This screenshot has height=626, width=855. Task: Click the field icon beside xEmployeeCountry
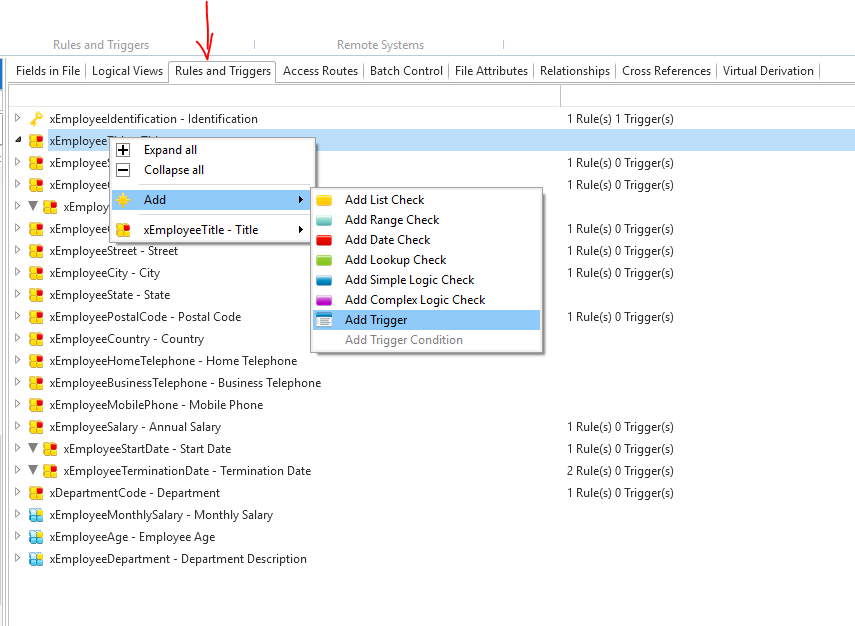pyautogui.click(x=36, y=339)
